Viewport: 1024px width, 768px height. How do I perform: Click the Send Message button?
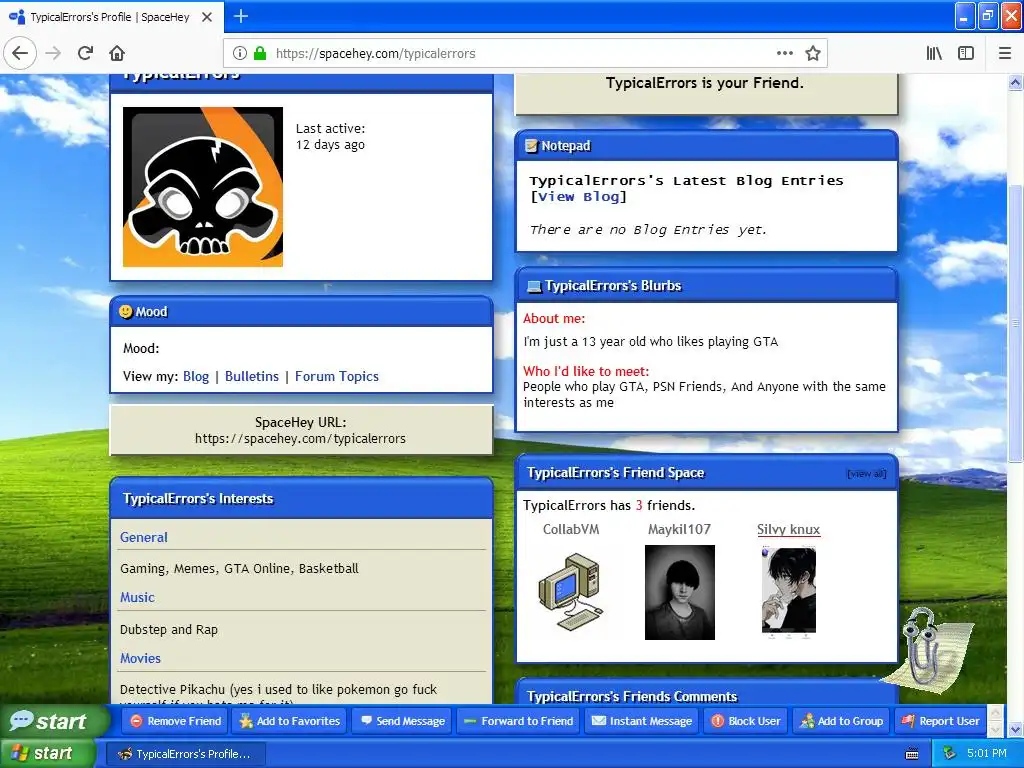pyautogui.click(x=402, y=721)
